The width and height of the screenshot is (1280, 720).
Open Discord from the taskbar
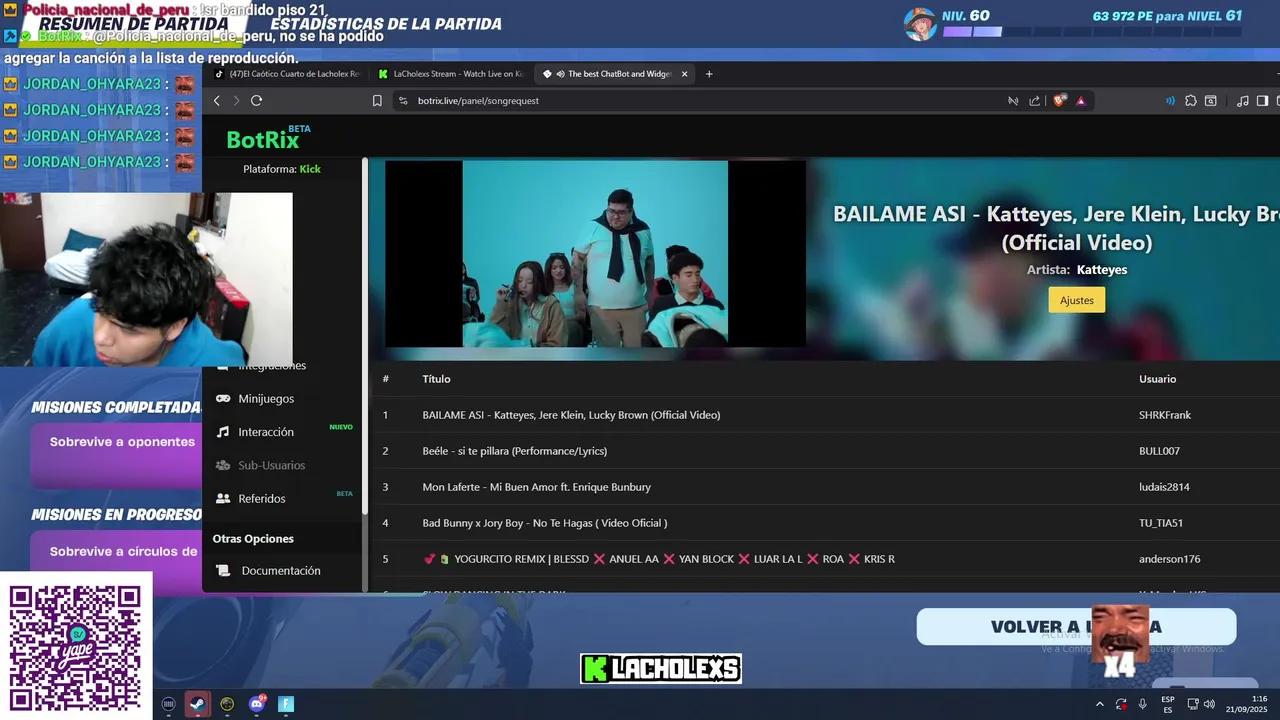pos(256,704)
